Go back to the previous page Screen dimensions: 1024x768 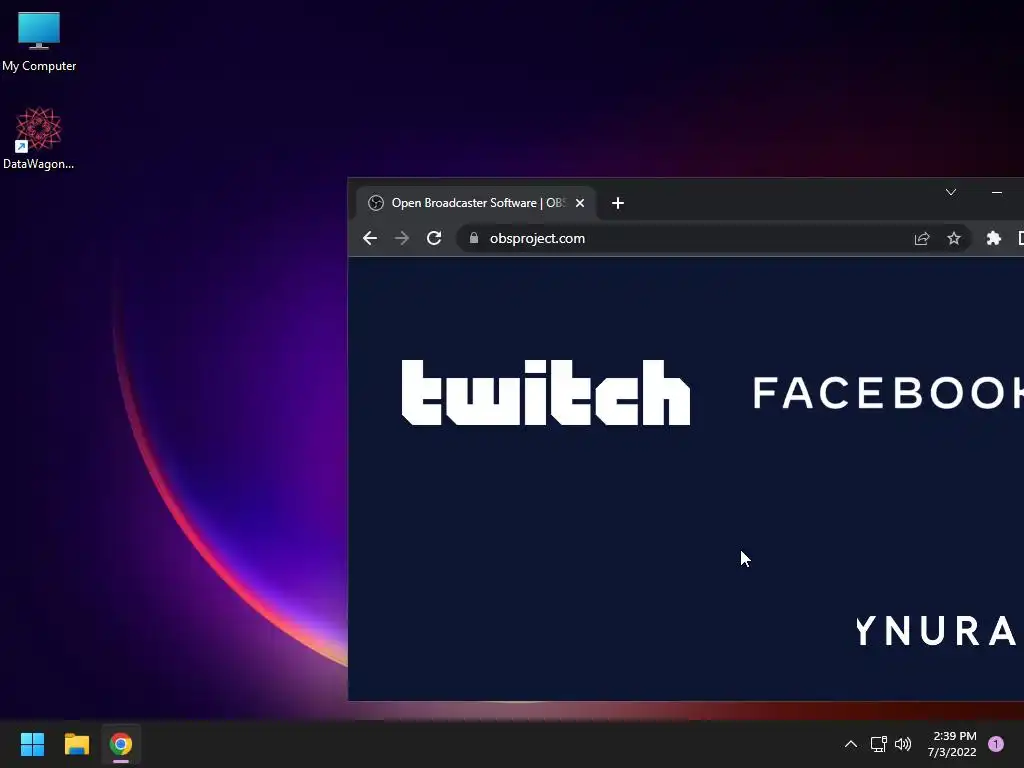point(370,238)
